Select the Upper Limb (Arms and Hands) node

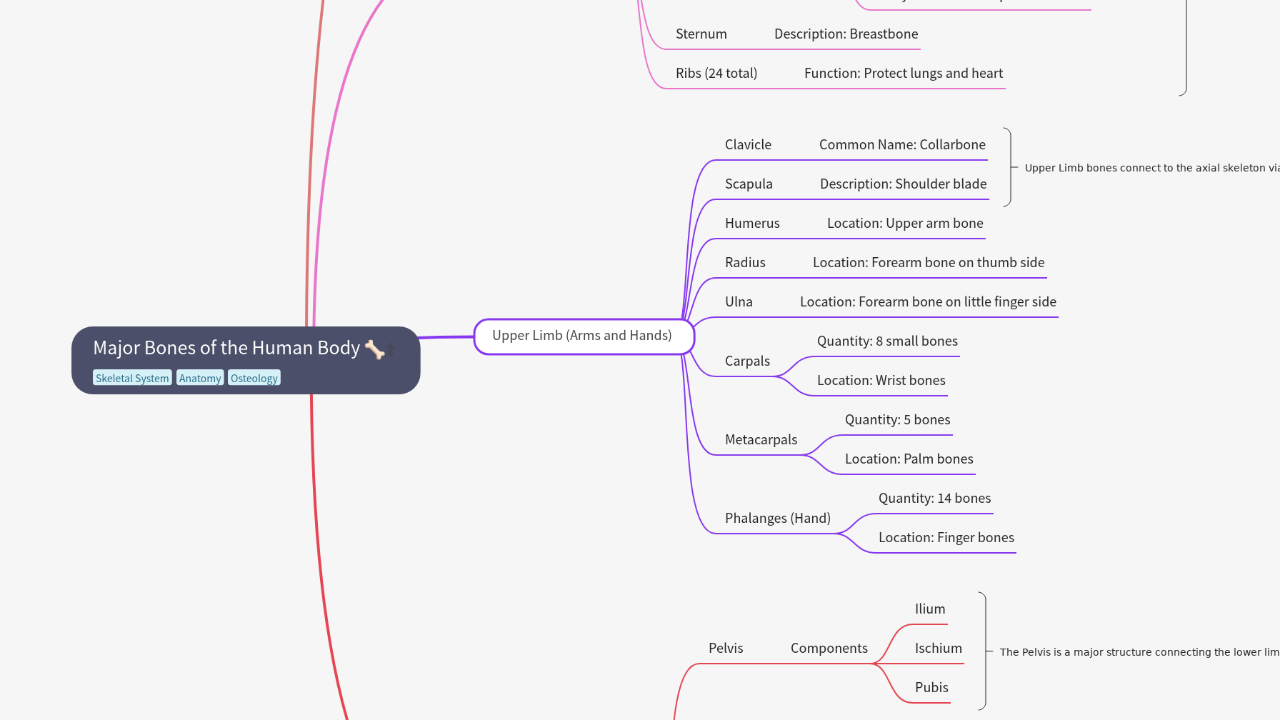point(583,336)
